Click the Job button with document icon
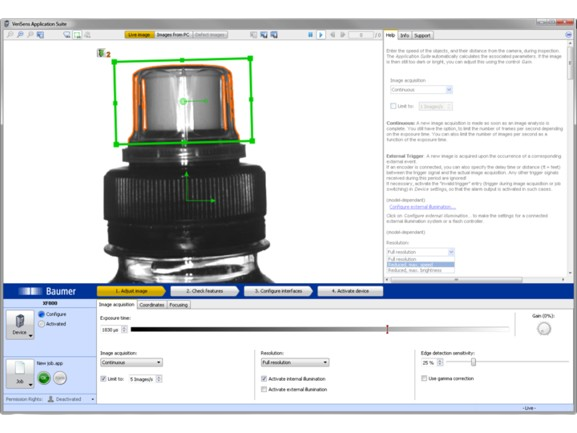 coord(20,373)
